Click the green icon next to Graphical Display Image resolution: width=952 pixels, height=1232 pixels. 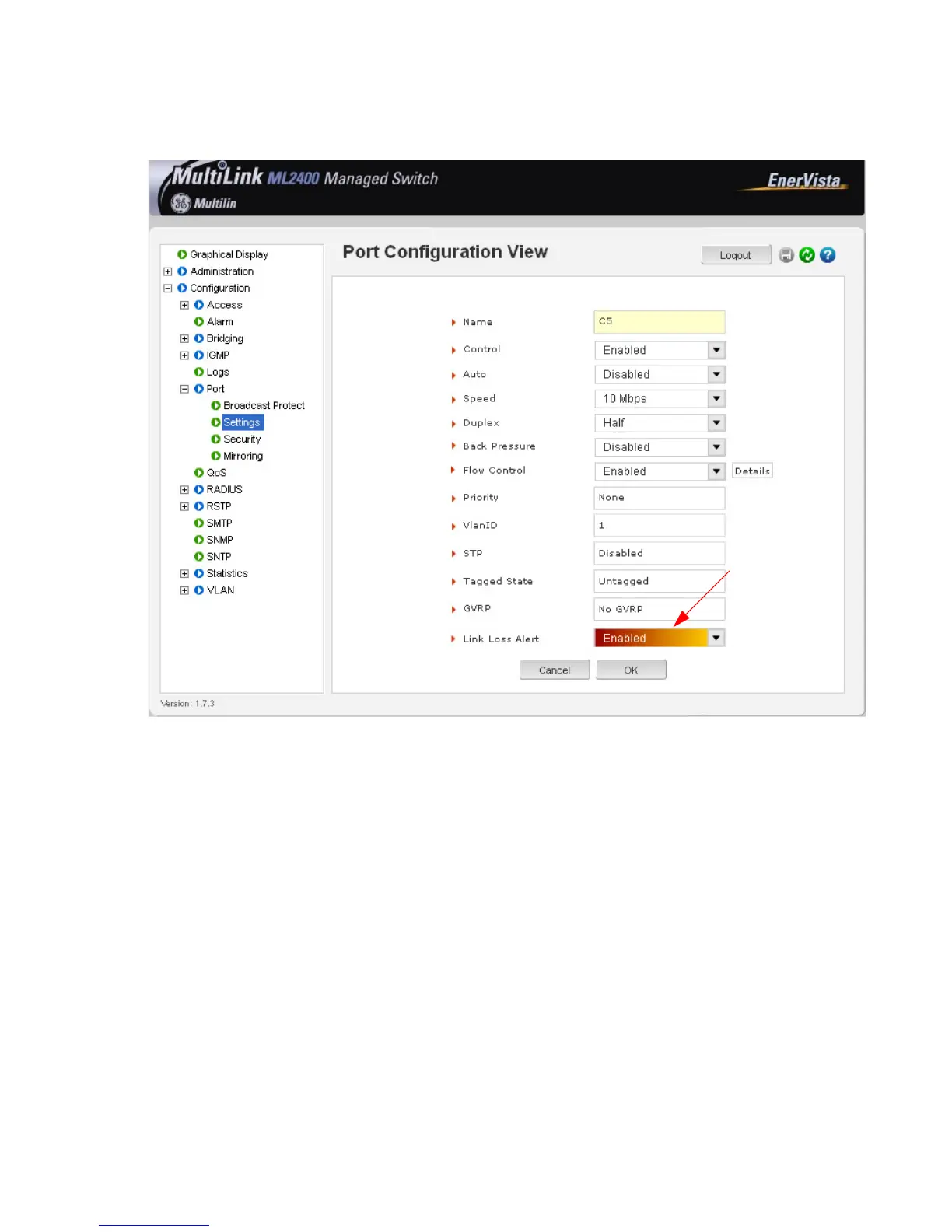(x=182, y=254)
